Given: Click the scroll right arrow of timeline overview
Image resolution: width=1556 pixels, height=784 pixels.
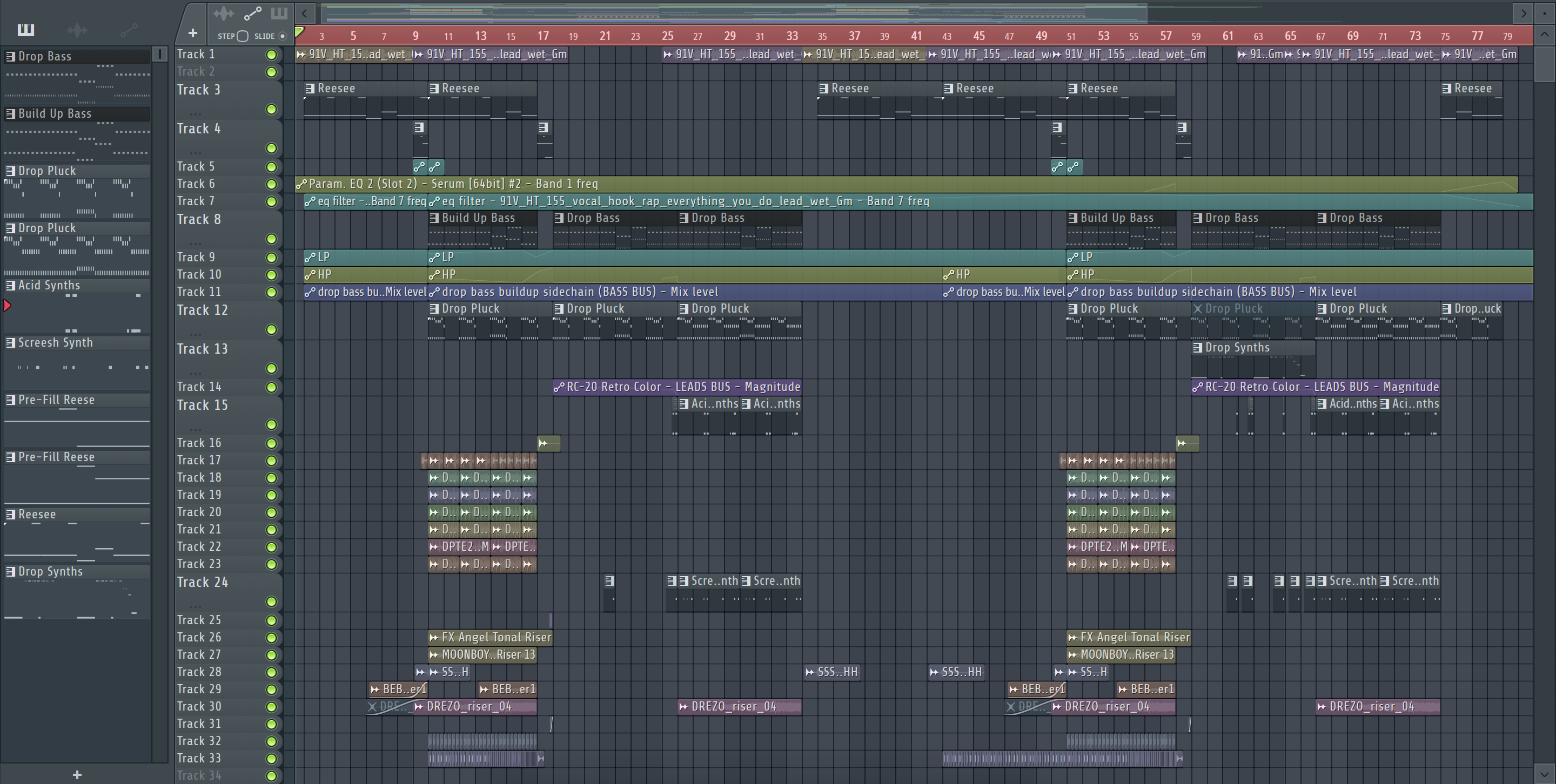Looking at the screenshot, I should (1523, 12).
